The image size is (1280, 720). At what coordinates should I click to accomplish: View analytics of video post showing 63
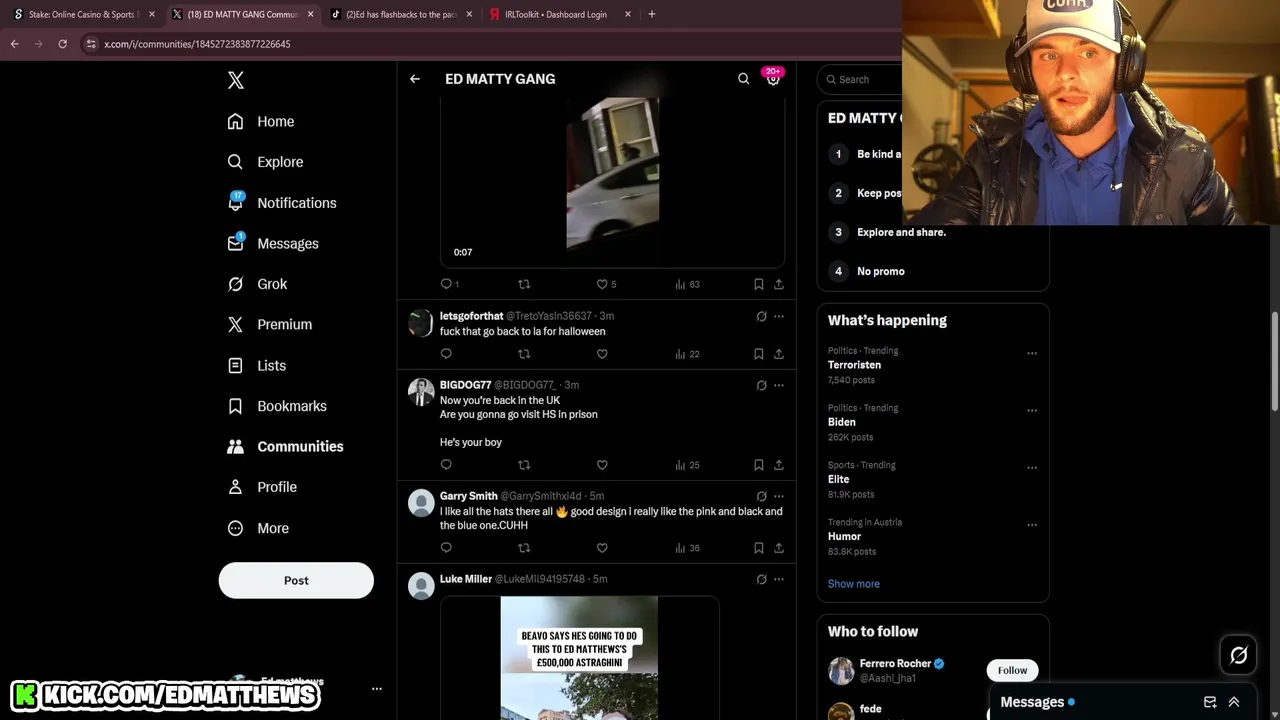tap(687, 284)
